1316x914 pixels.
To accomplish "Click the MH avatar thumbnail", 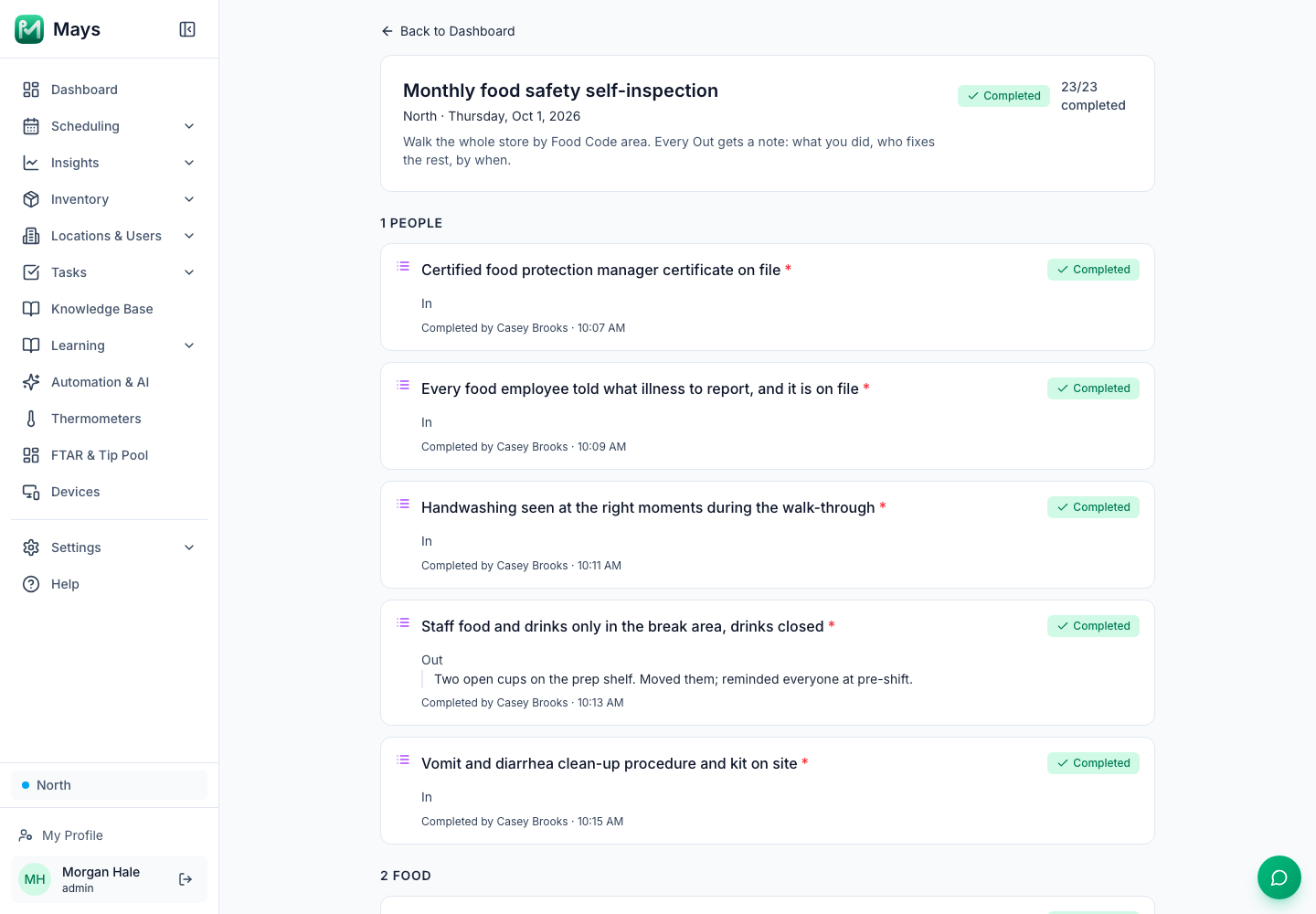I will (35, 879).
